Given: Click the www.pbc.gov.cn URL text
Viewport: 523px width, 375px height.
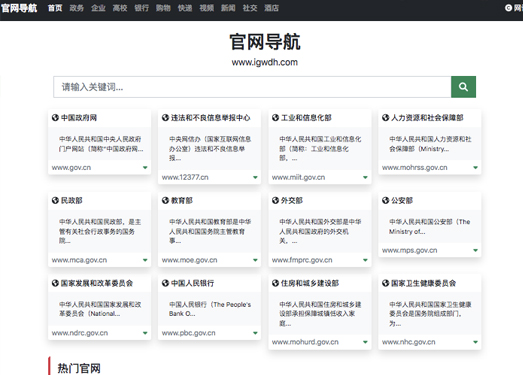Looking at the screenshot, I should coord(188,333).
